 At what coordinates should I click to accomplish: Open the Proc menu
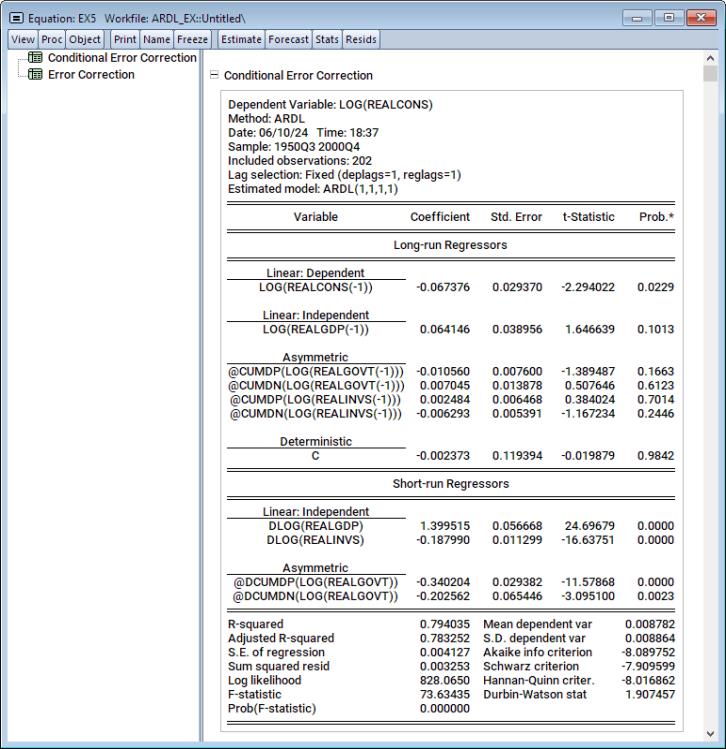tap(52, 39)
